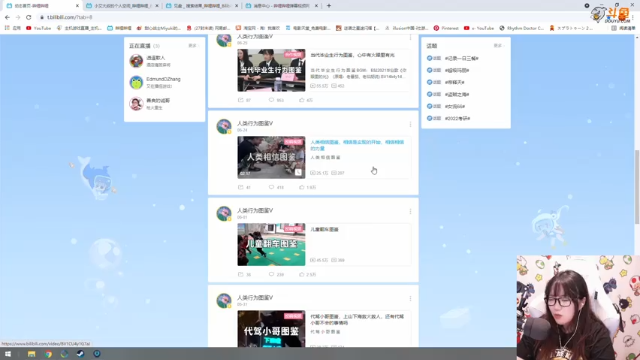Share the 儿童翻车图鉴 post
The width and height of the screenshot is (640, 360).
(x=244, y=274)
